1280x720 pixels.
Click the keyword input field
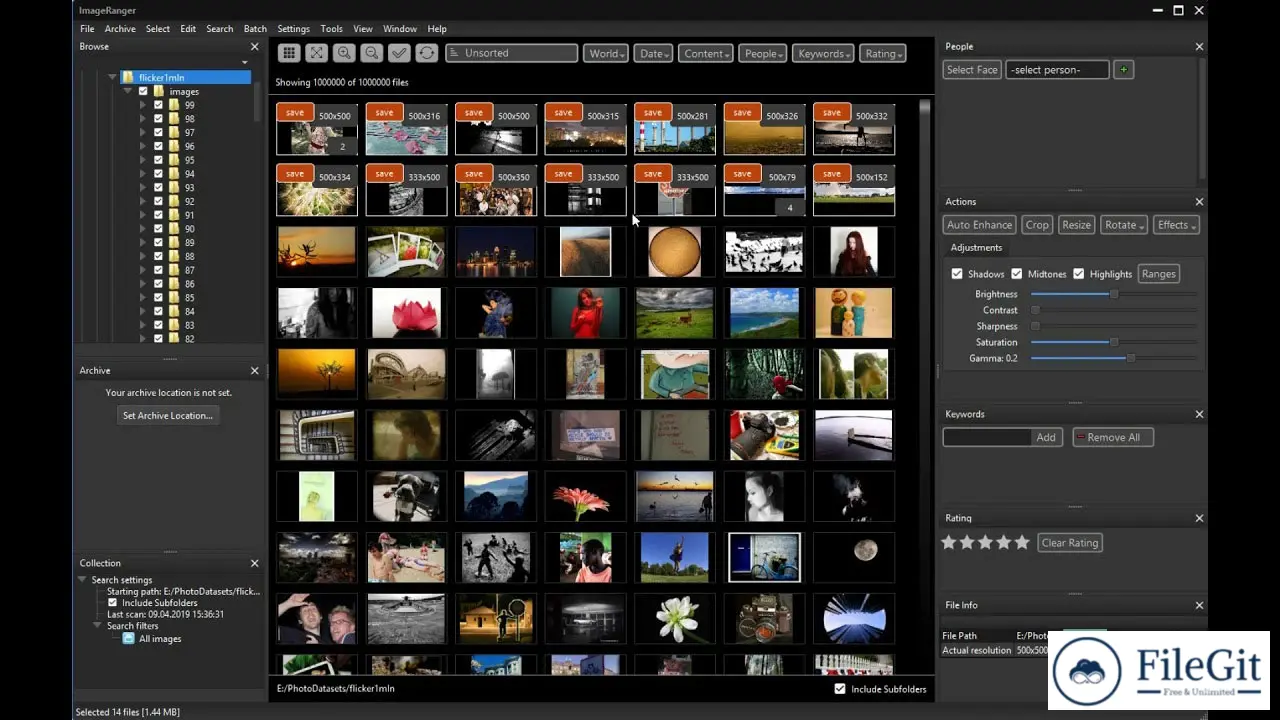coord(987,437)
